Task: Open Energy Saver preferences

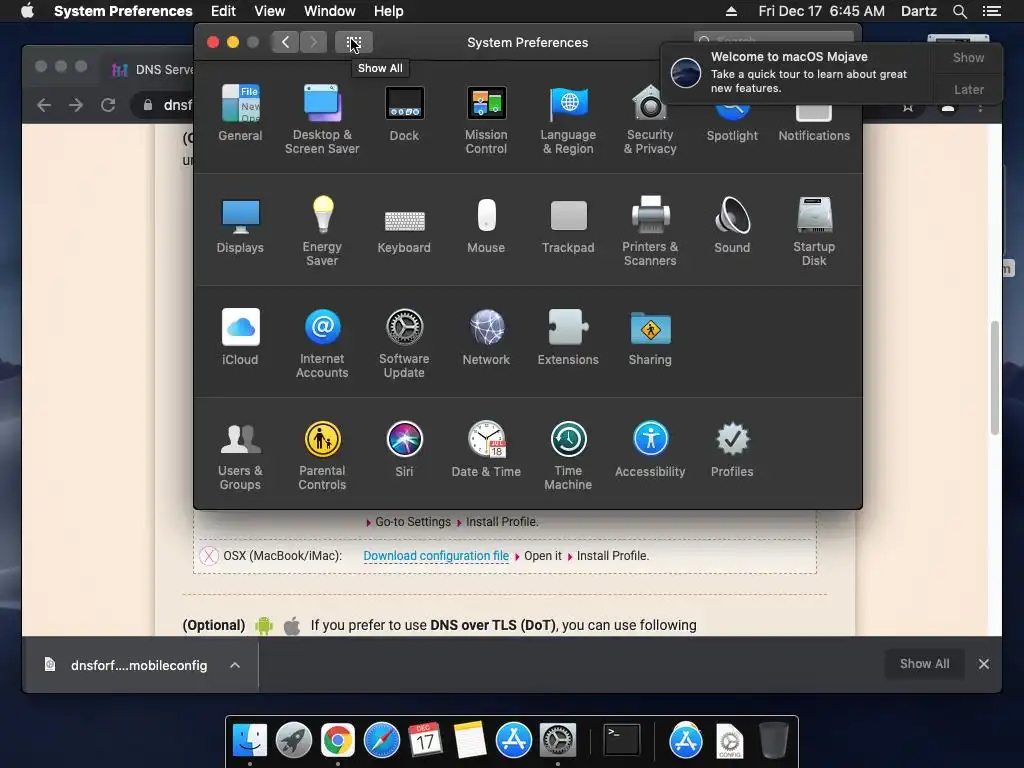Action: click(322, 231)
